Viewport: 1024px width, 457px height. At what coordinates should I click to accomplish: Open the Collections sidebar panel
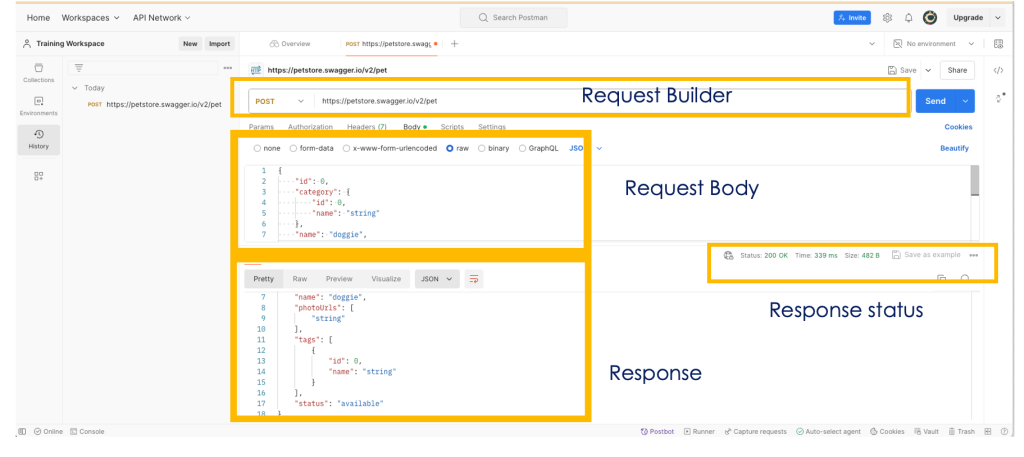(38, 72)
